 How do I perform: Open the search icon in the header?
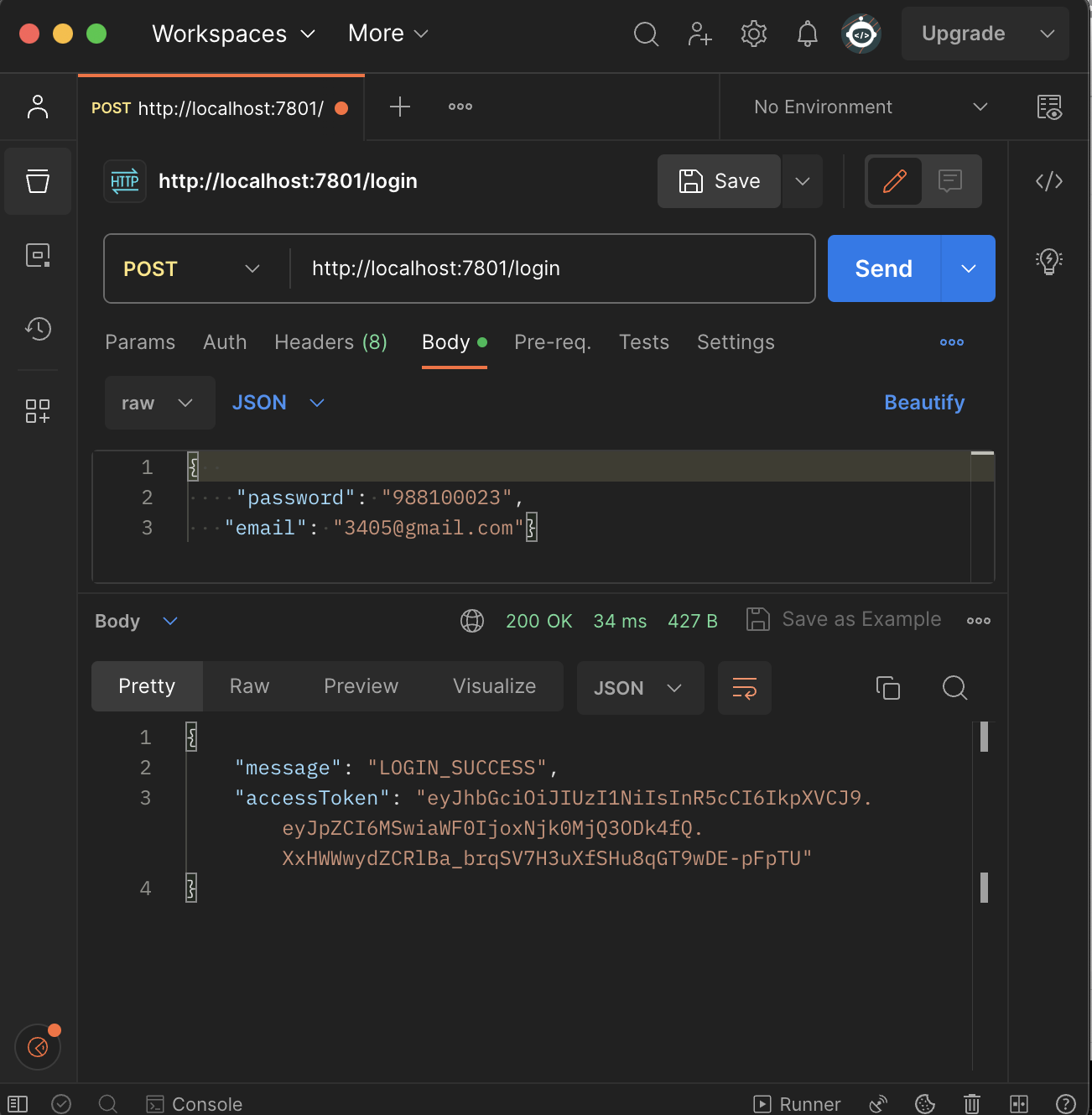click(646, 34)
